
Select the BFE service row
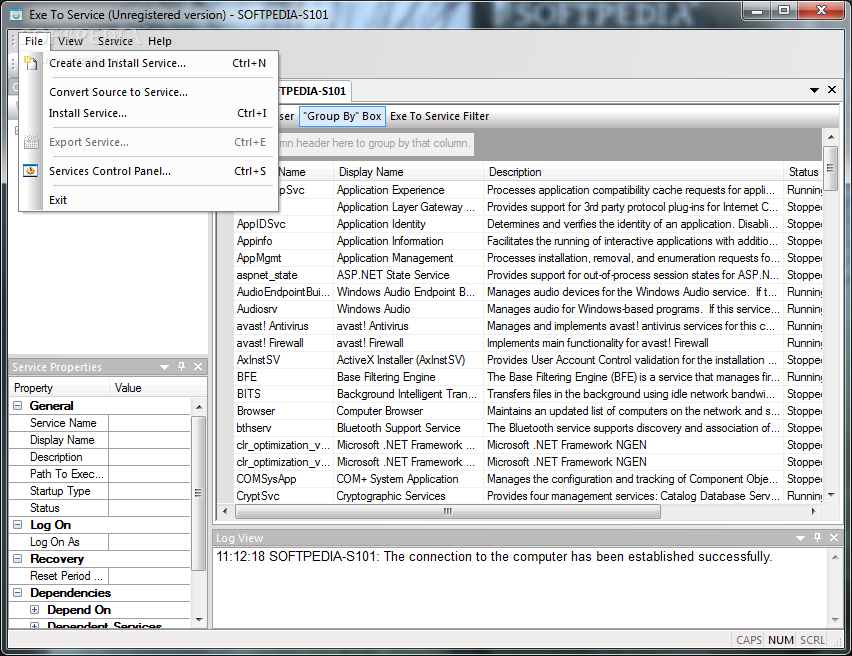pyautogui.click(x=528, y=377)
